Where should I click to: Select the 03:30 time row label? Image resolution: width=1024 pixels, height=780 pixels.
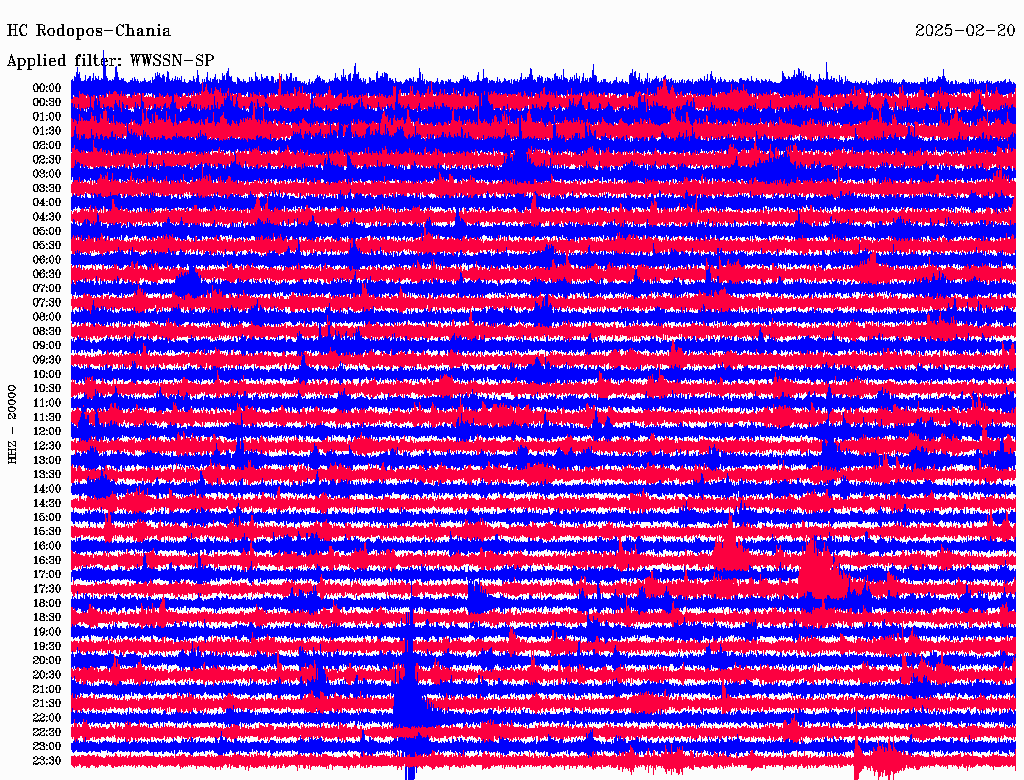click(x=47, y=188)
